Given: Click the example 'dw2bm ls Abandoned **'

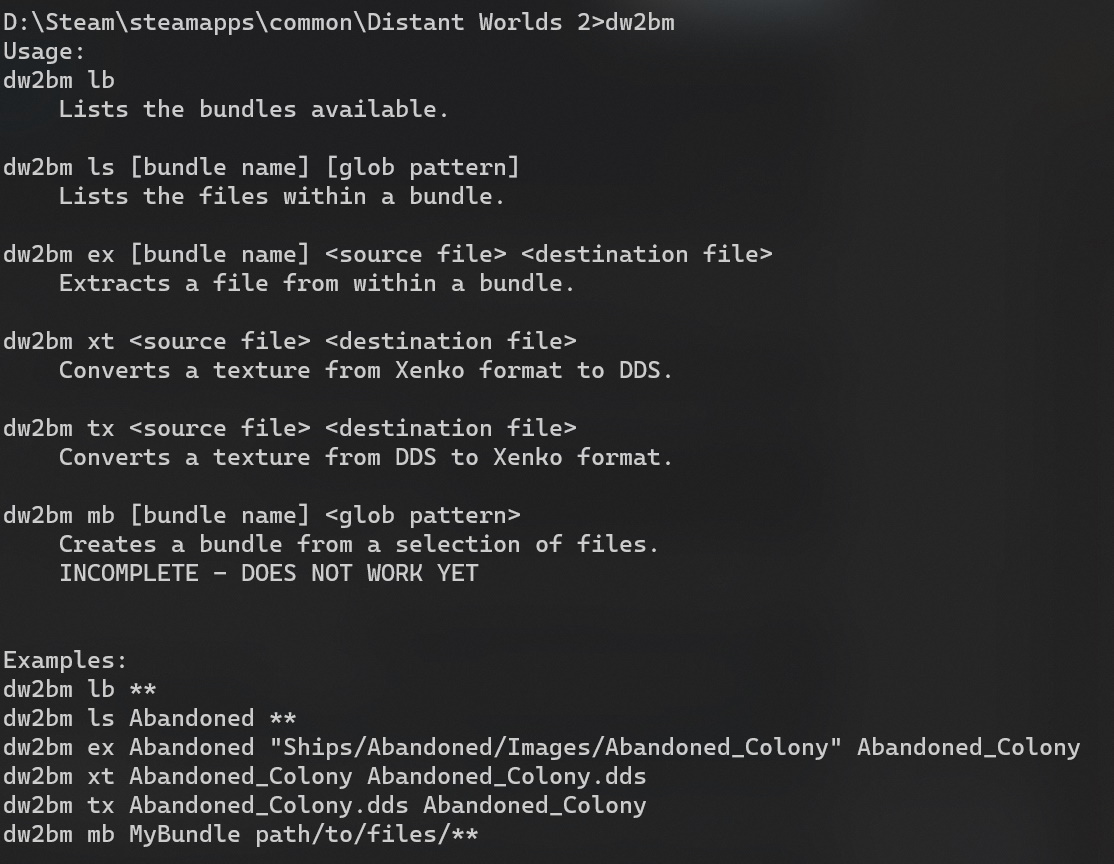Looking at the screenshot, I should pos(149,718).
